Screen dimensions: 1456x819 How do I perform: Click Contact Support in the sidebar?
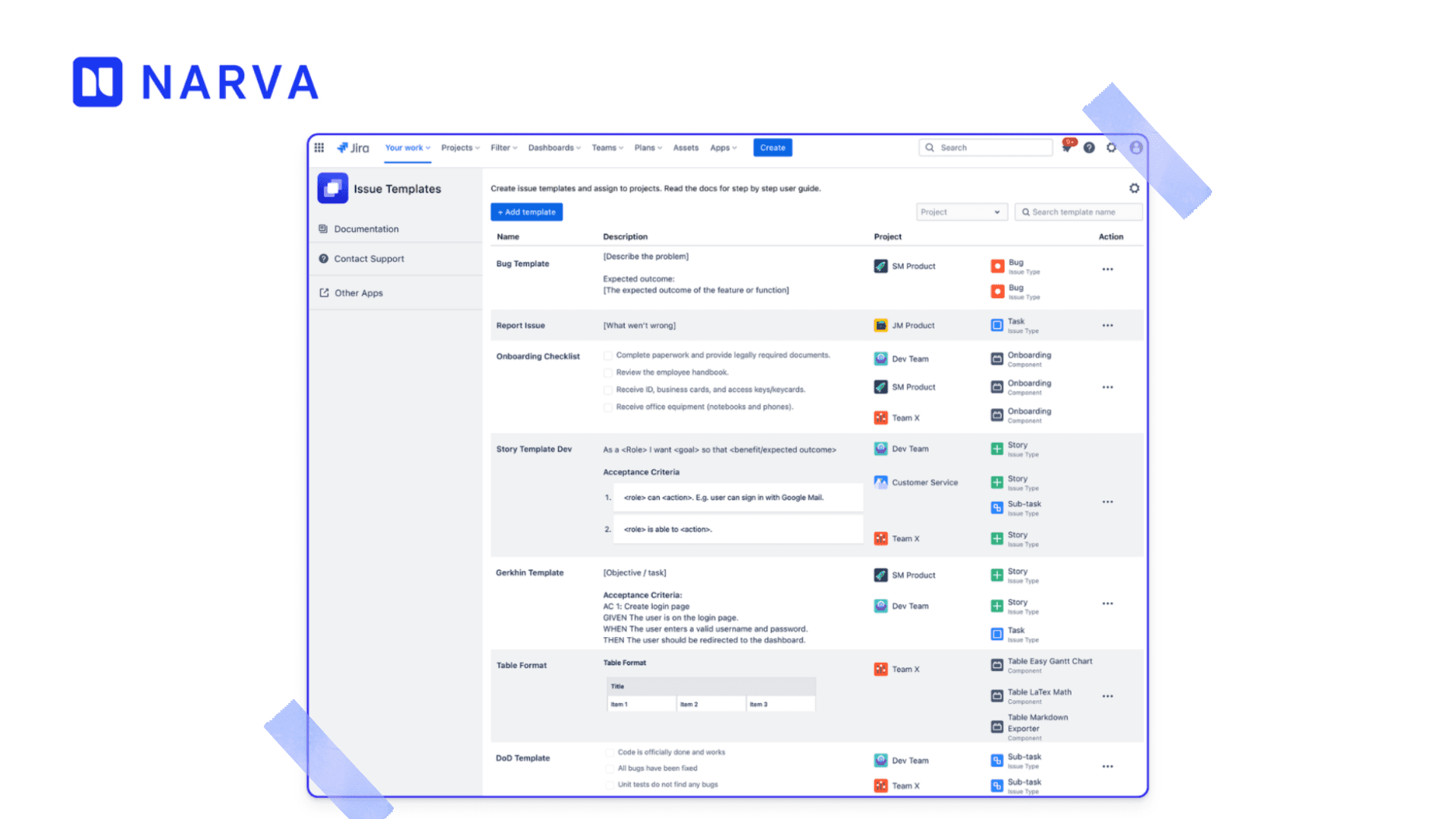click(369, 259)
